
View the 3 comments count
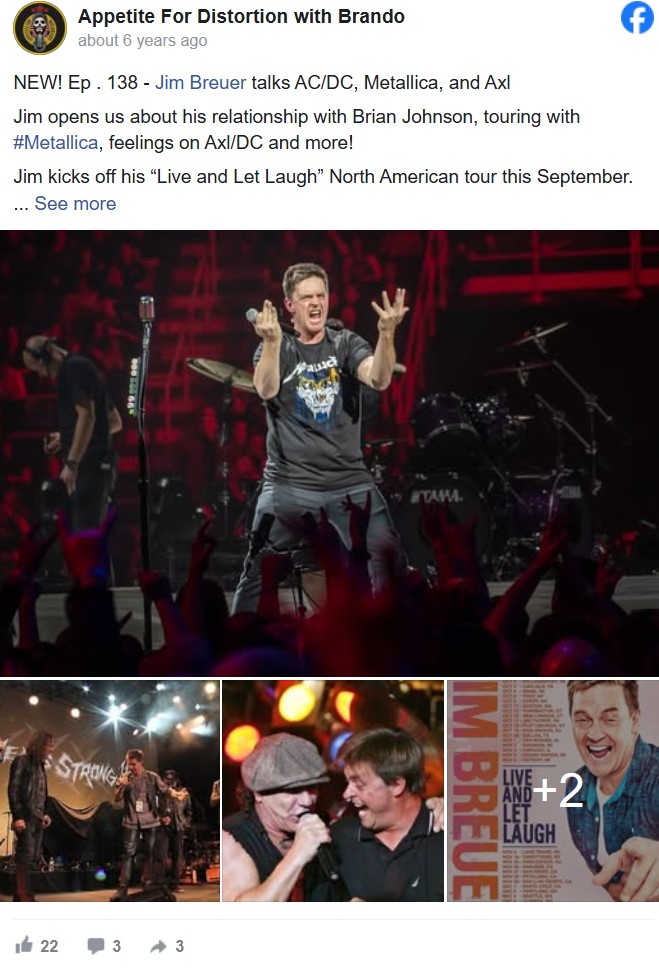pos(116,946)
